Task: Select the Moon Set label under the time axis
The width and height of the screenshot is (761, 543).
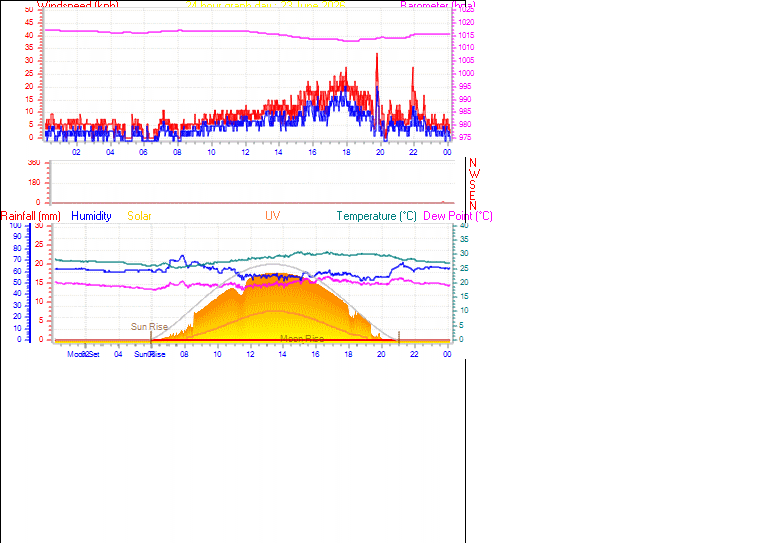Action: [83, 354]
